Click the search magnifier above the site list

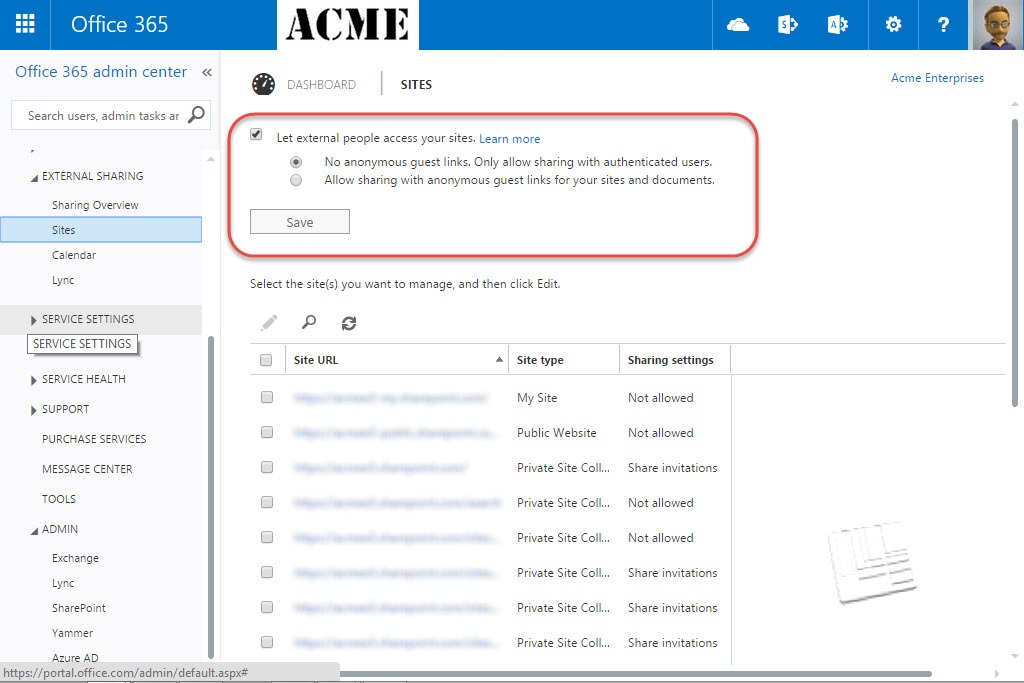click(309, 323)
